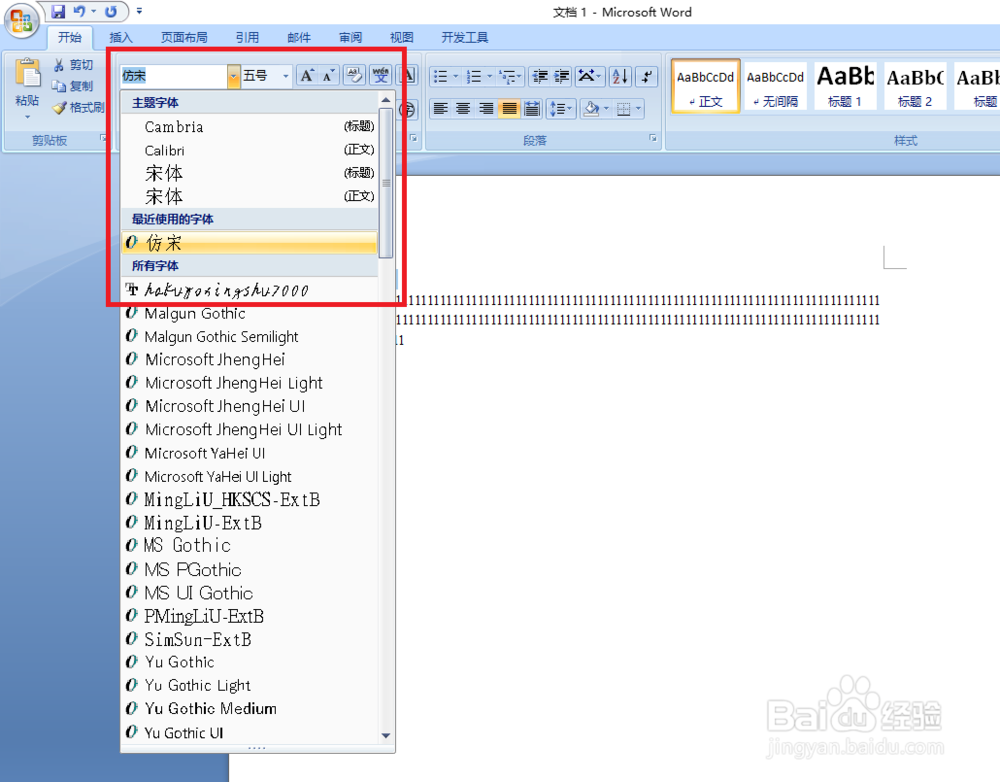Click the Office button orb
The width and height of the screenshot is (1000, 782).
point(21,20)
